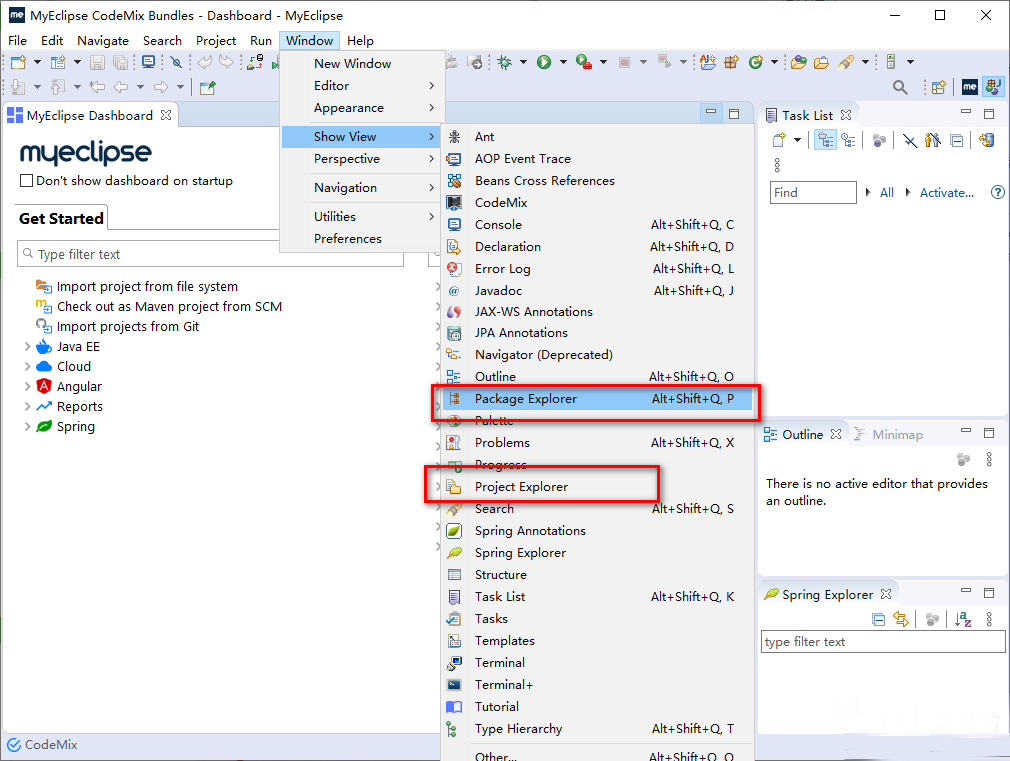
Task: Open Preferences from Window menu
Action: pos(361,239)
